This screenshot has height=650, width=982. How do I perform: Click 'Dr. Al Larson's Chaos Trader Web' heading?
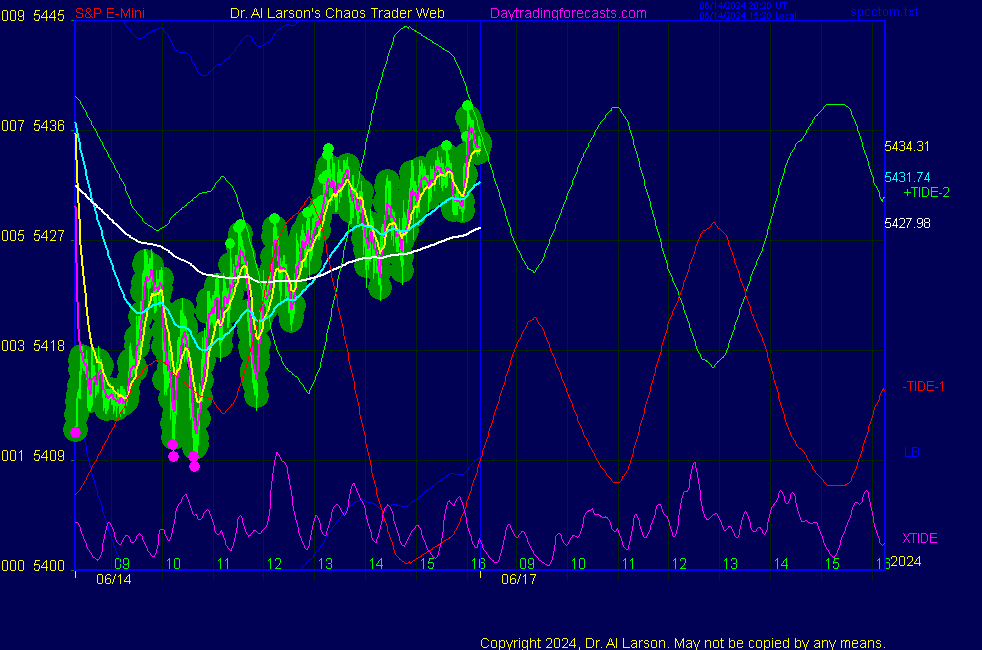tap(337, 13)
